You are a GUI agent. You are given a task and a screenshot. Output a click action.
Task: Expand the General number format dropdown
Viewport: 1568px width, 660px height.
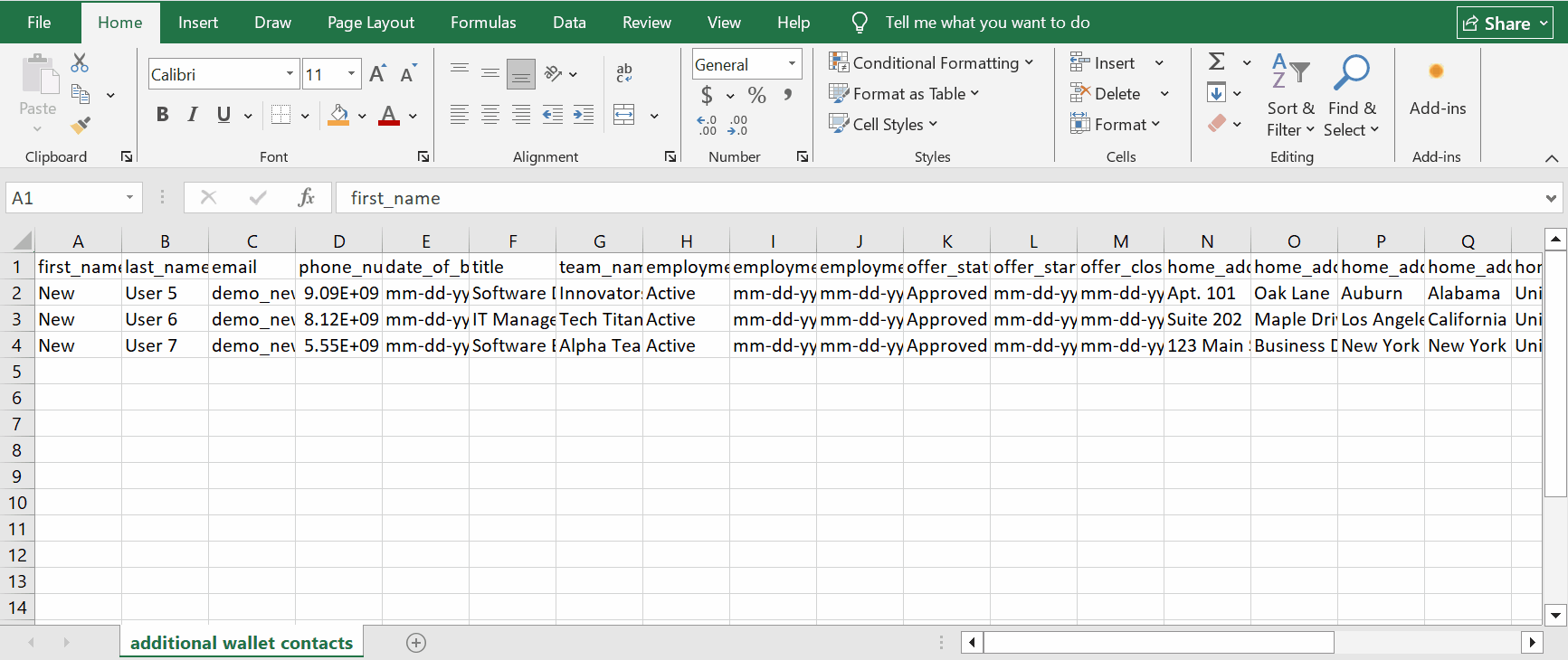point(792,64)
